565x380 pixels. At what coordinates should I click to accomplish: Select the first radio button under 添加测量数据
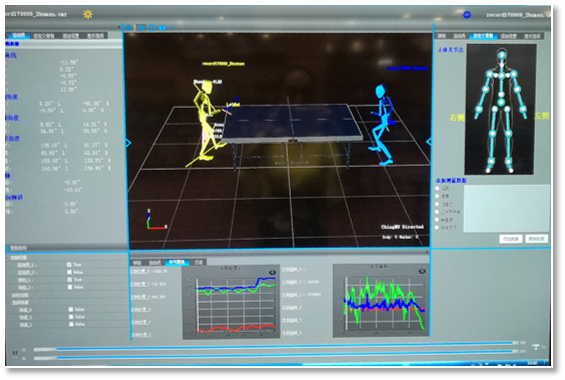[437, 188]
